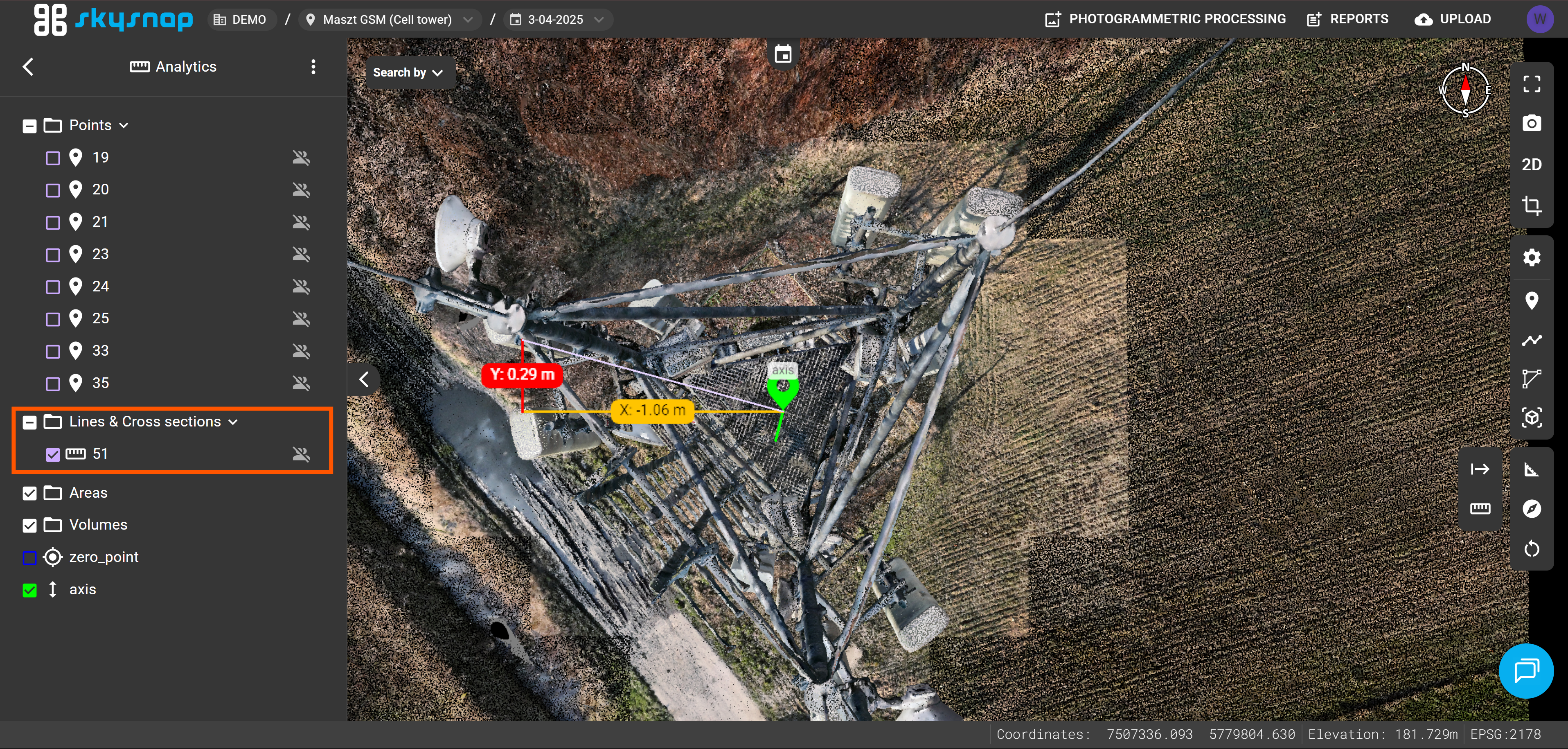Go back from Analytics panel
1568x749 pixels.
click(28, 66)
